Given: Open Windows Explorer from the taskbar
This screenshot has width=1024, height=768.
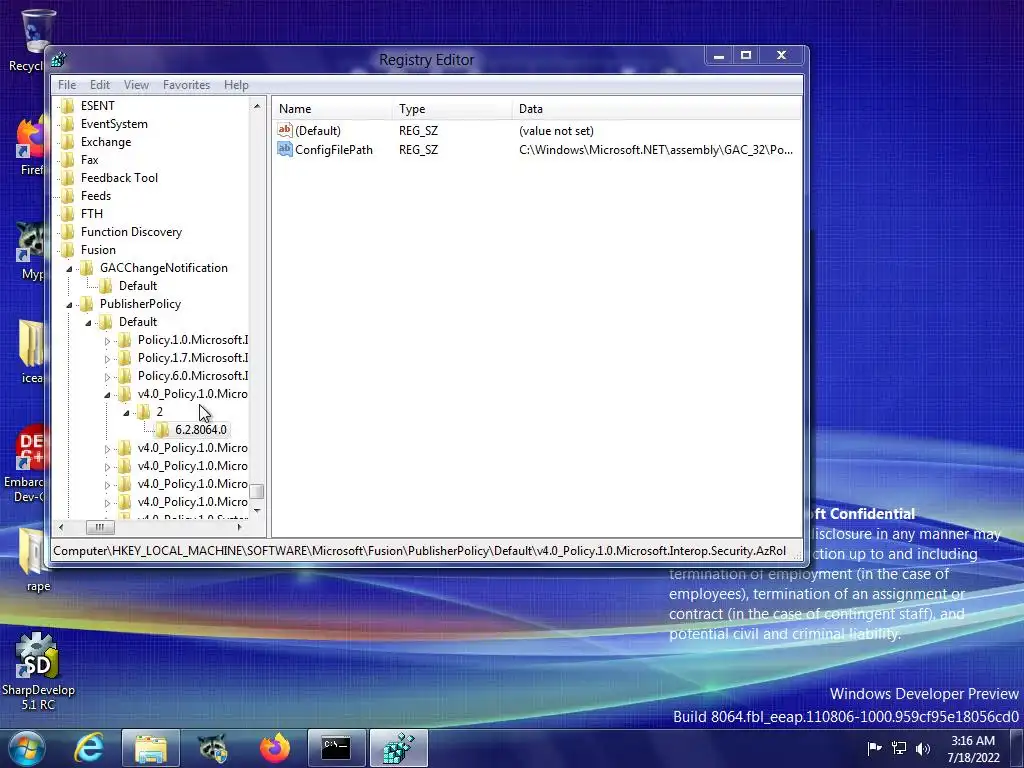Looking at the screenshot, I should pos(150,748).
